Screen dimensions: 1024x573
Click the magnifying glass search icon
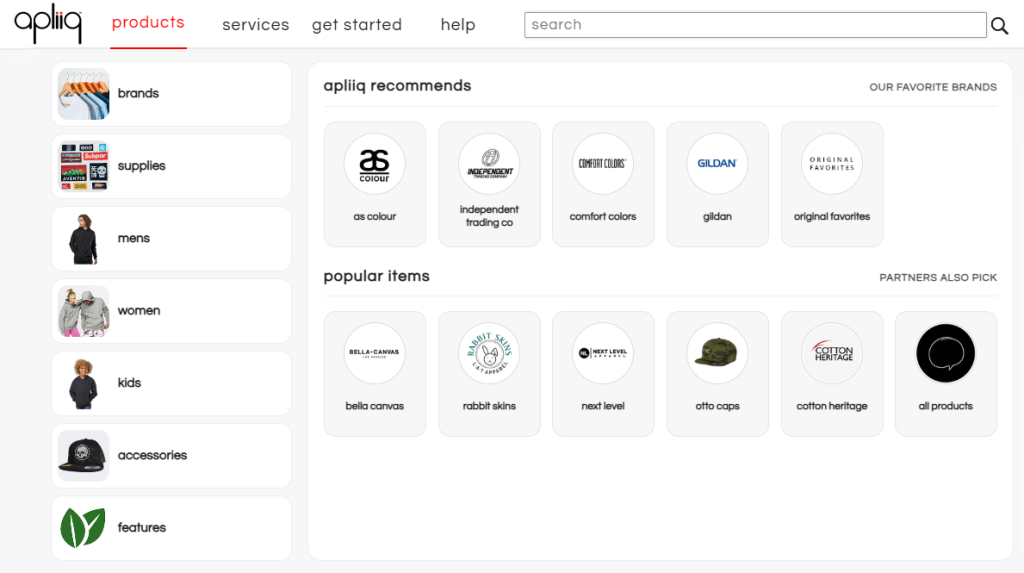999,25
